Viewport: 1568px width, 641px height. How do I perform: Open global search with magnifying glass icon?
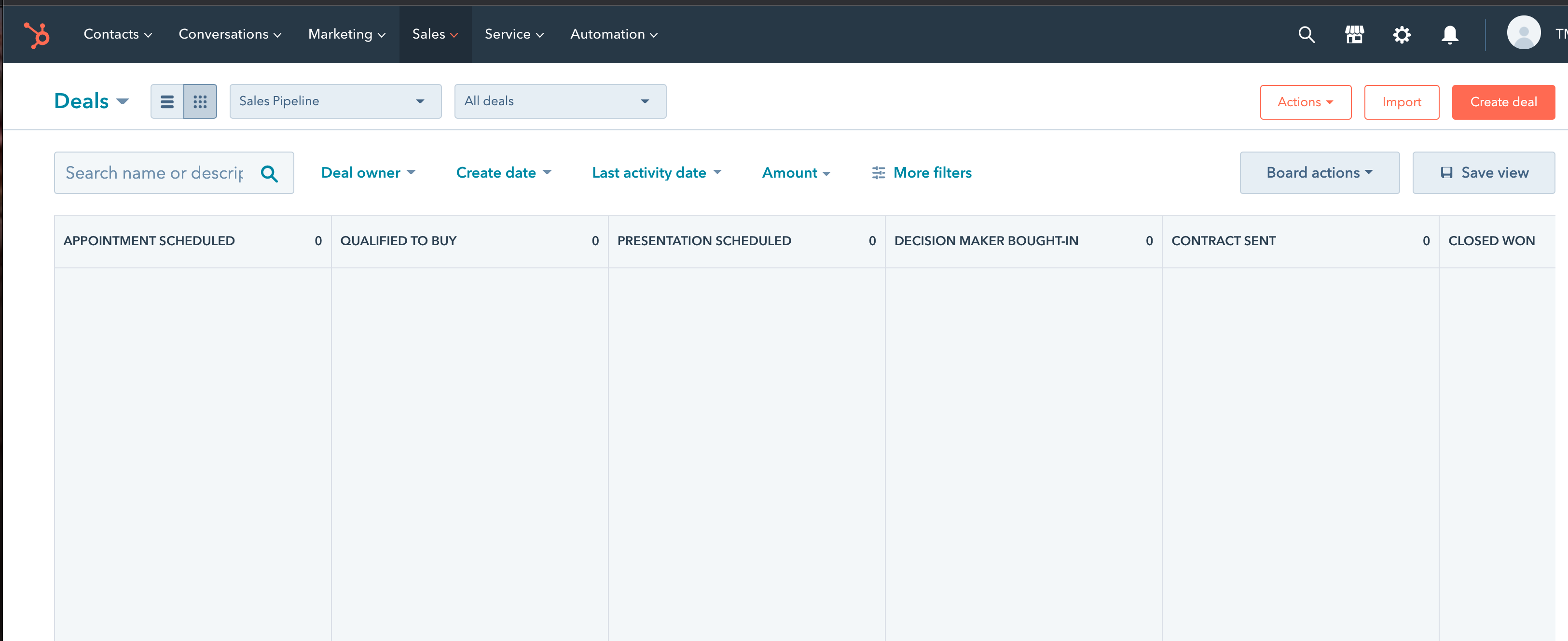click(x=1306, y=34)
